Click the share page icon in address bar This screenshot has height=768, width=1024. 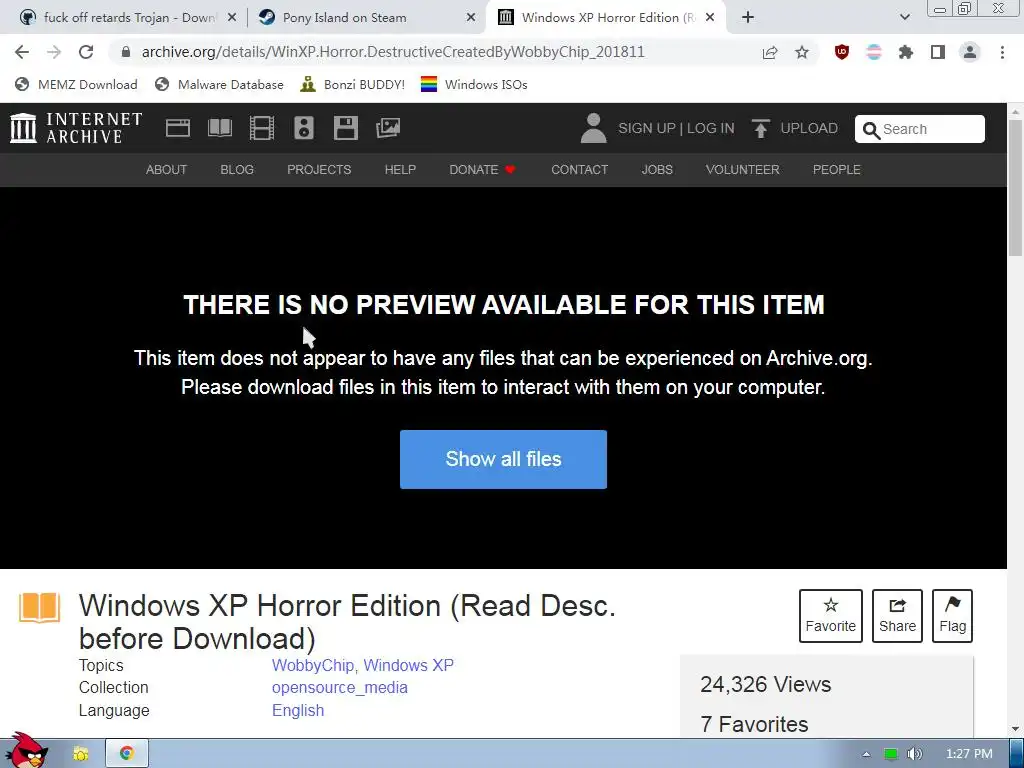tap(770, 52)
